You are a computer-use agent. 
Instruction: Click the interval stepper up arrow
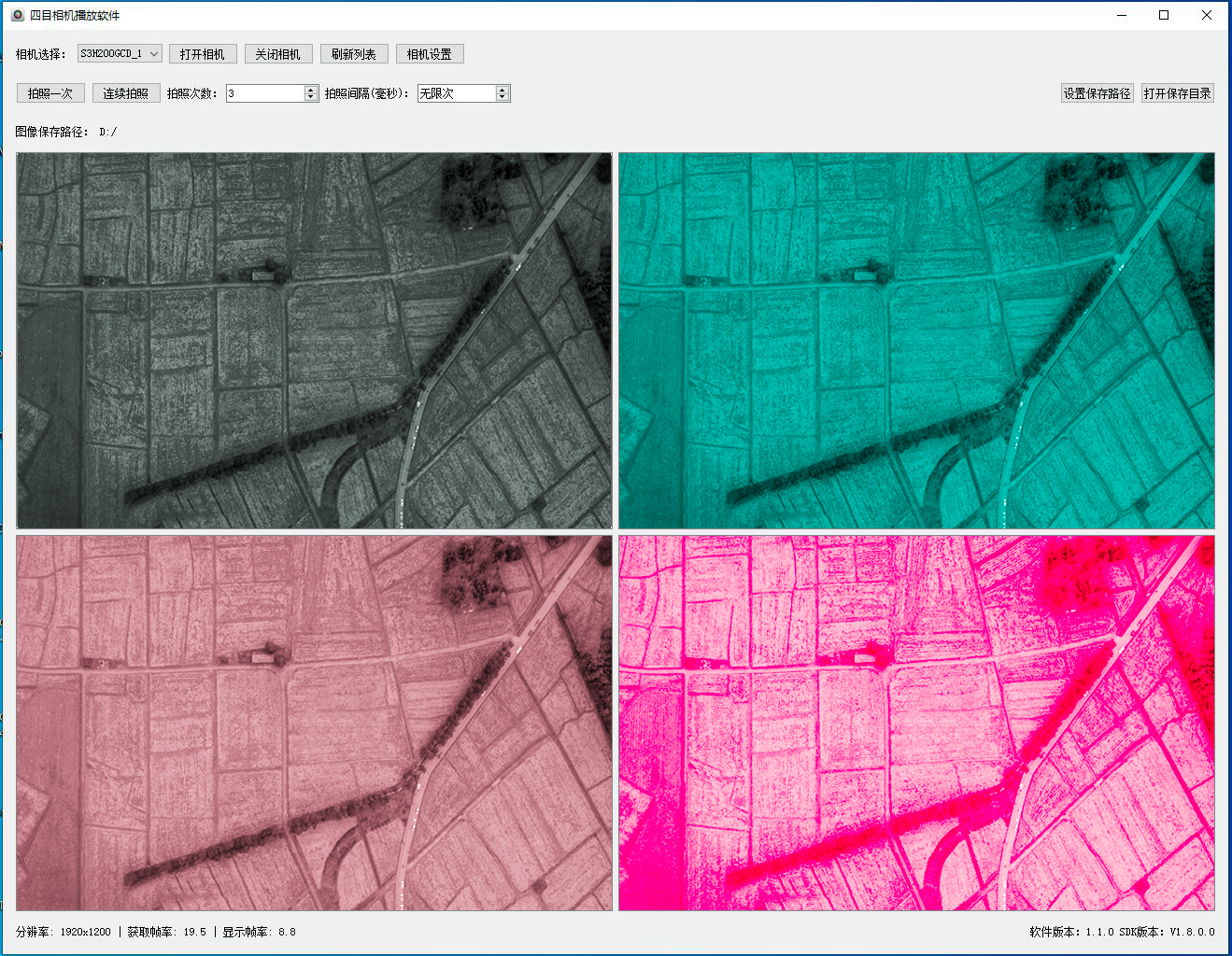click(502, 89)
